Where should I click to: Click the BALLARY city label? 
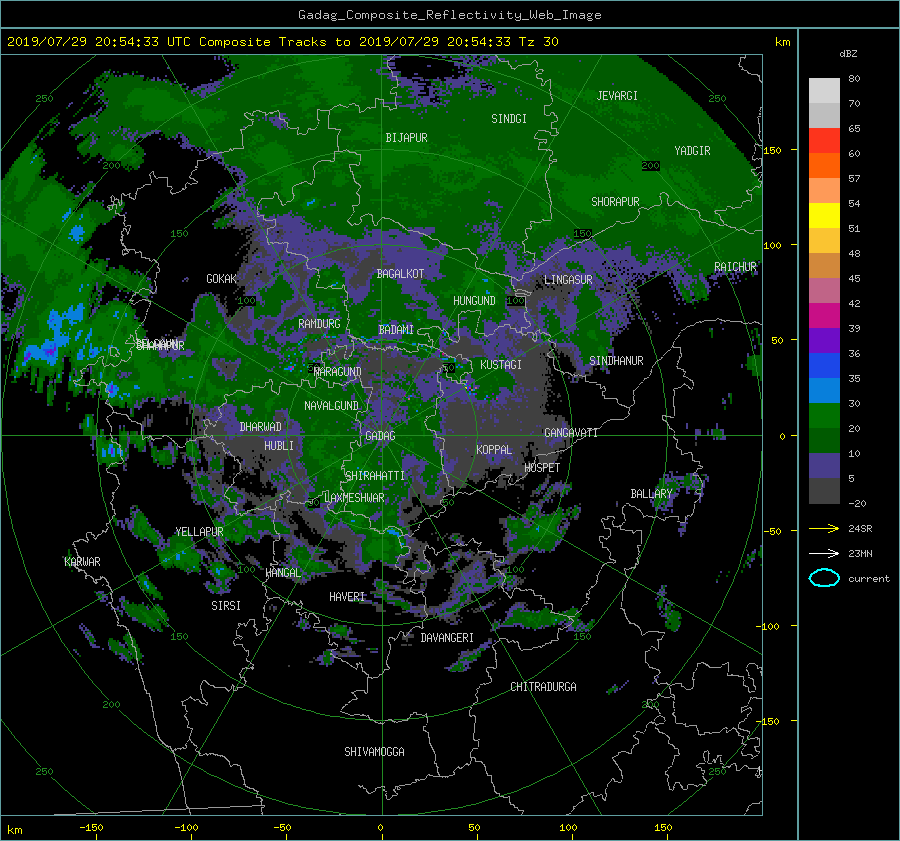point(651,494)
